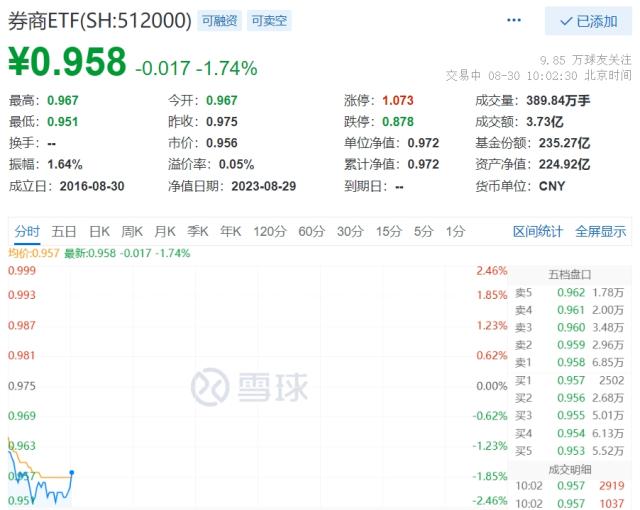Click the 全屏显示 link
This screenshot has height=510, width=640.
coord(600,231)
